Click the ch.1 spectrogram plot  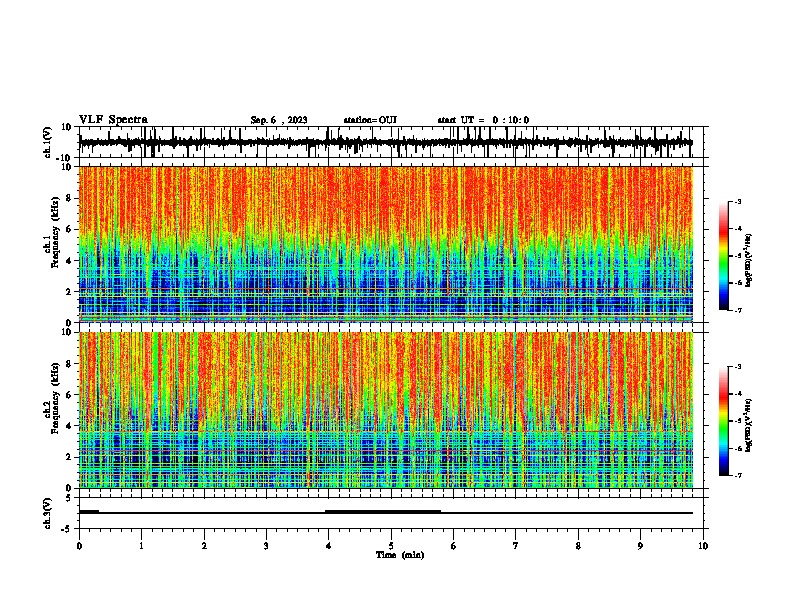[x=386, y=244]
